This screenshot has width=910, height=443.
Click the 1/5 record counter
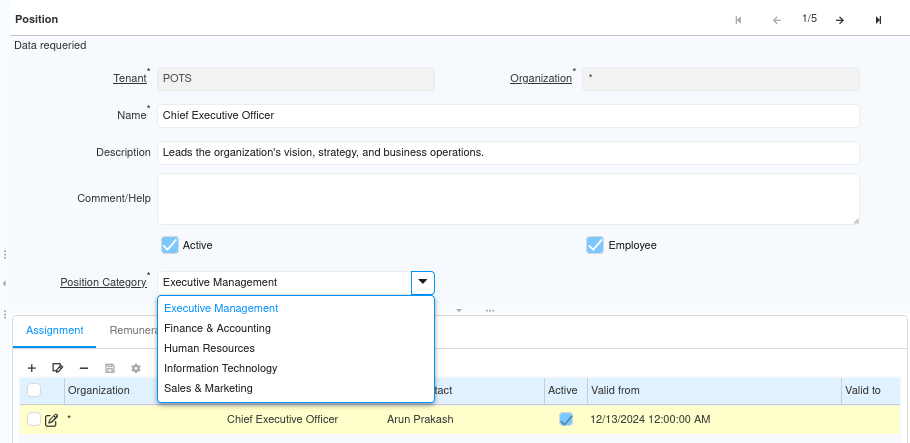pyautogui.click(x=810, y=19)
